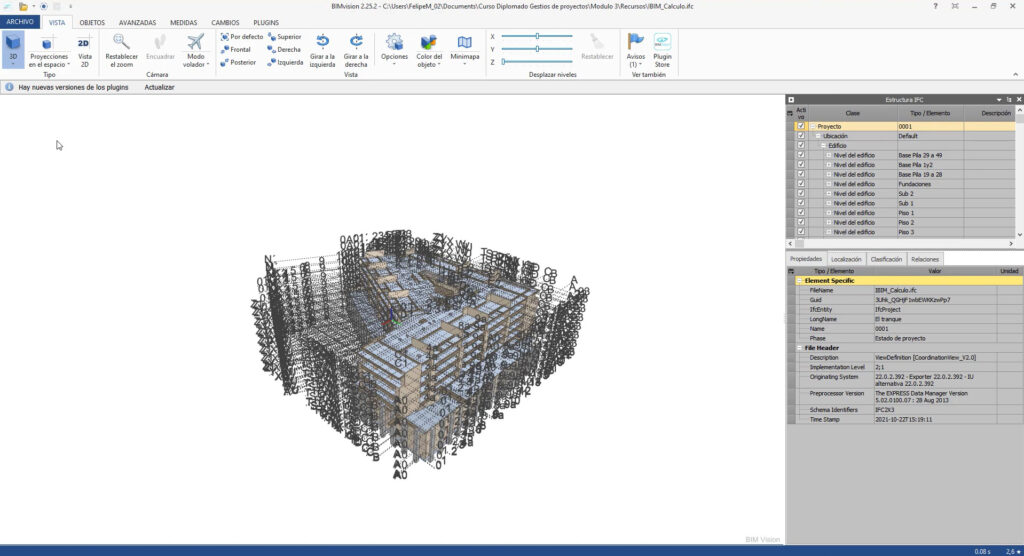Open the Opciones dropdown

(394, 48)
